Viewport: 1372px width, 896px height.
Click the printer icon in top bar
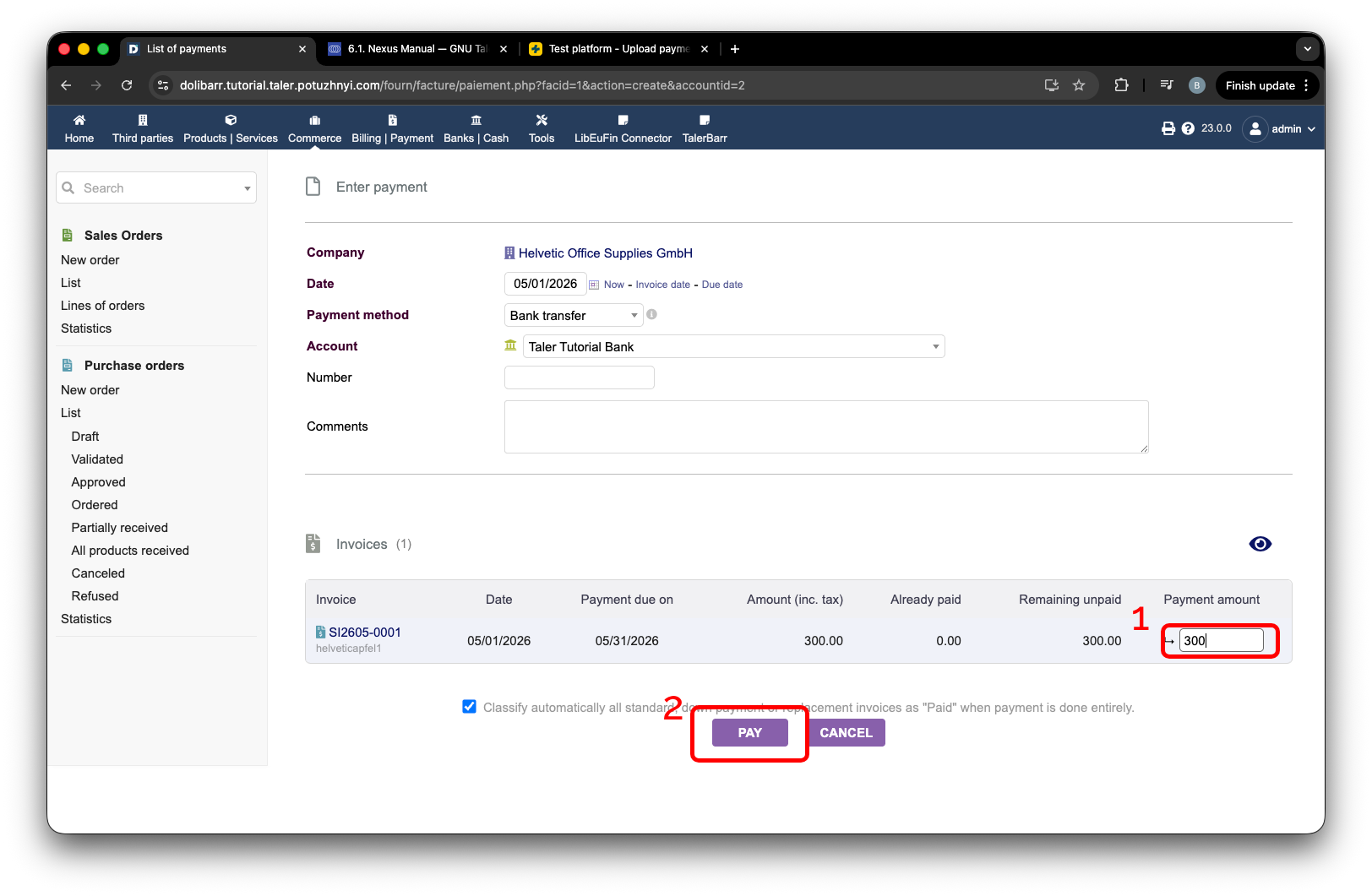pos(1168,128)
